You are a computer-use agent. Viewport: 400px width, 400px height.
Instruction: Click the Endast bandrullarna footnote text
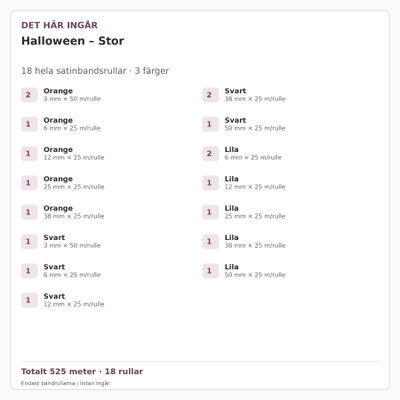[66, 383]
